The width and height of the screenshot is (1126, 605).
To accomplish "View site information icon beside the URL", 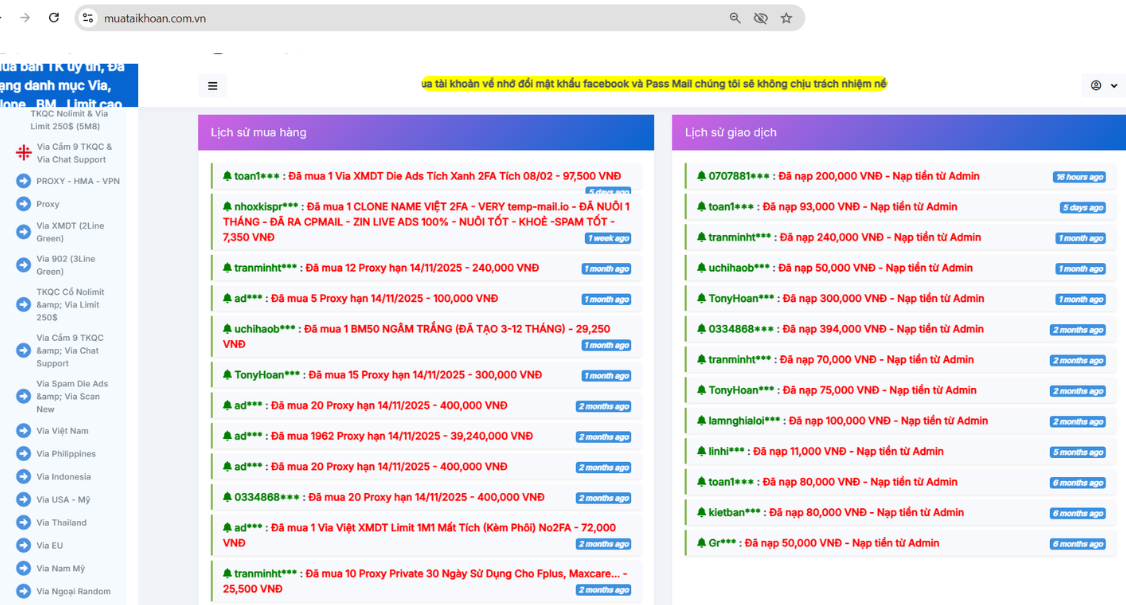I will (88, 18).
